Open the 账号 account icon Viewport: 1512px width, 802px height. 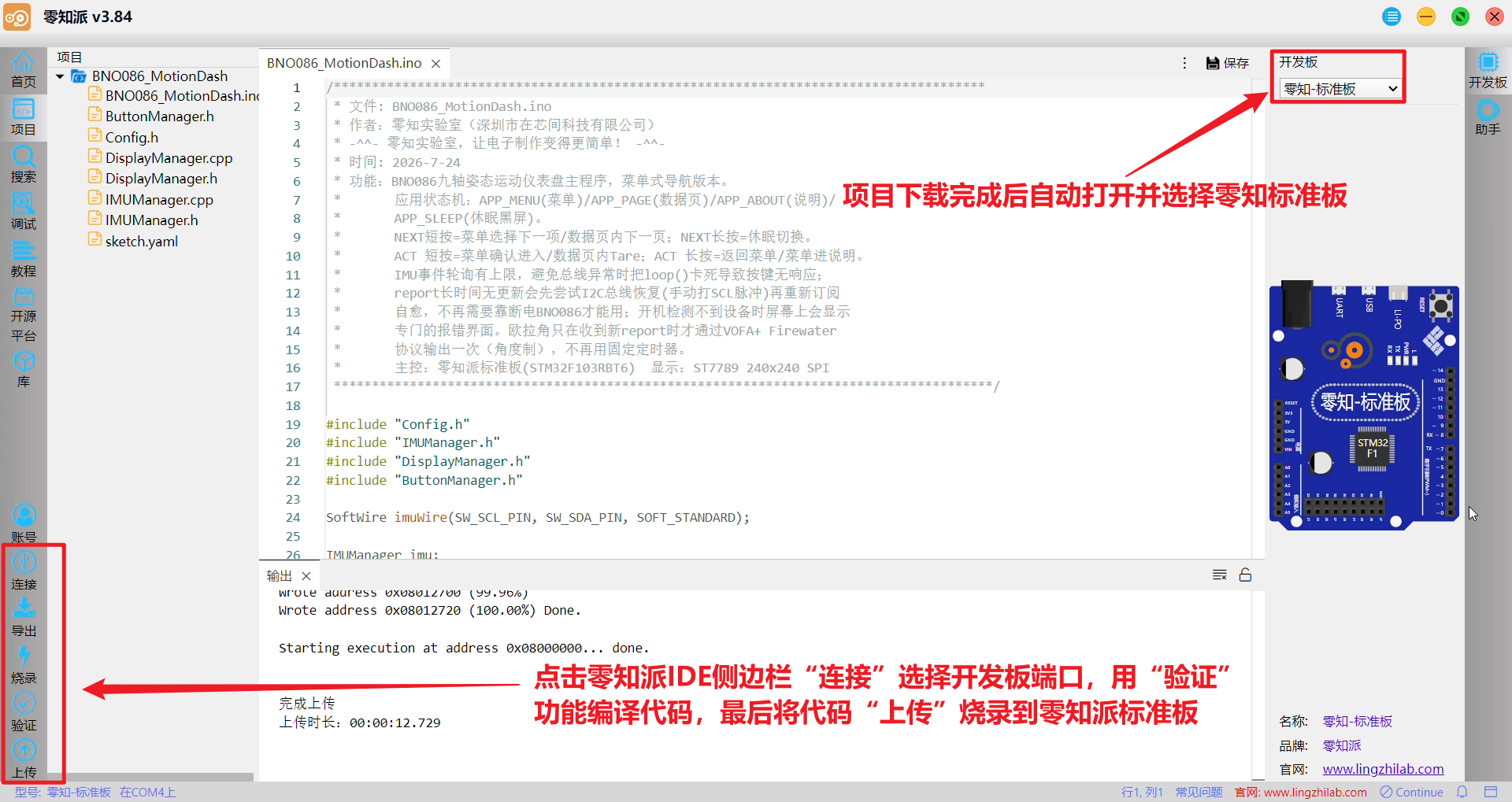point(24,524)
